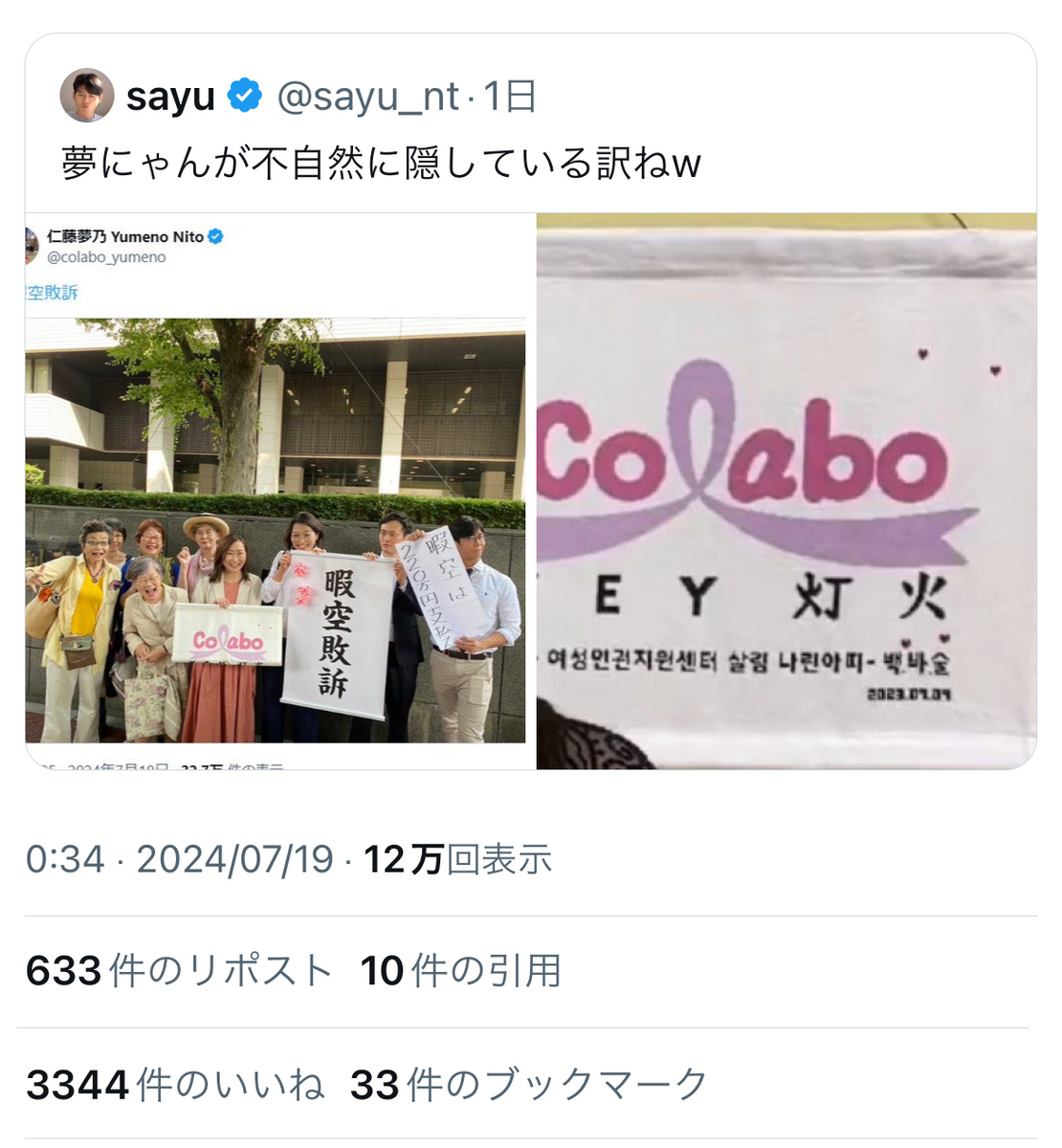
Task: Open the right Colabo banner image
Action: click(786, 491)
